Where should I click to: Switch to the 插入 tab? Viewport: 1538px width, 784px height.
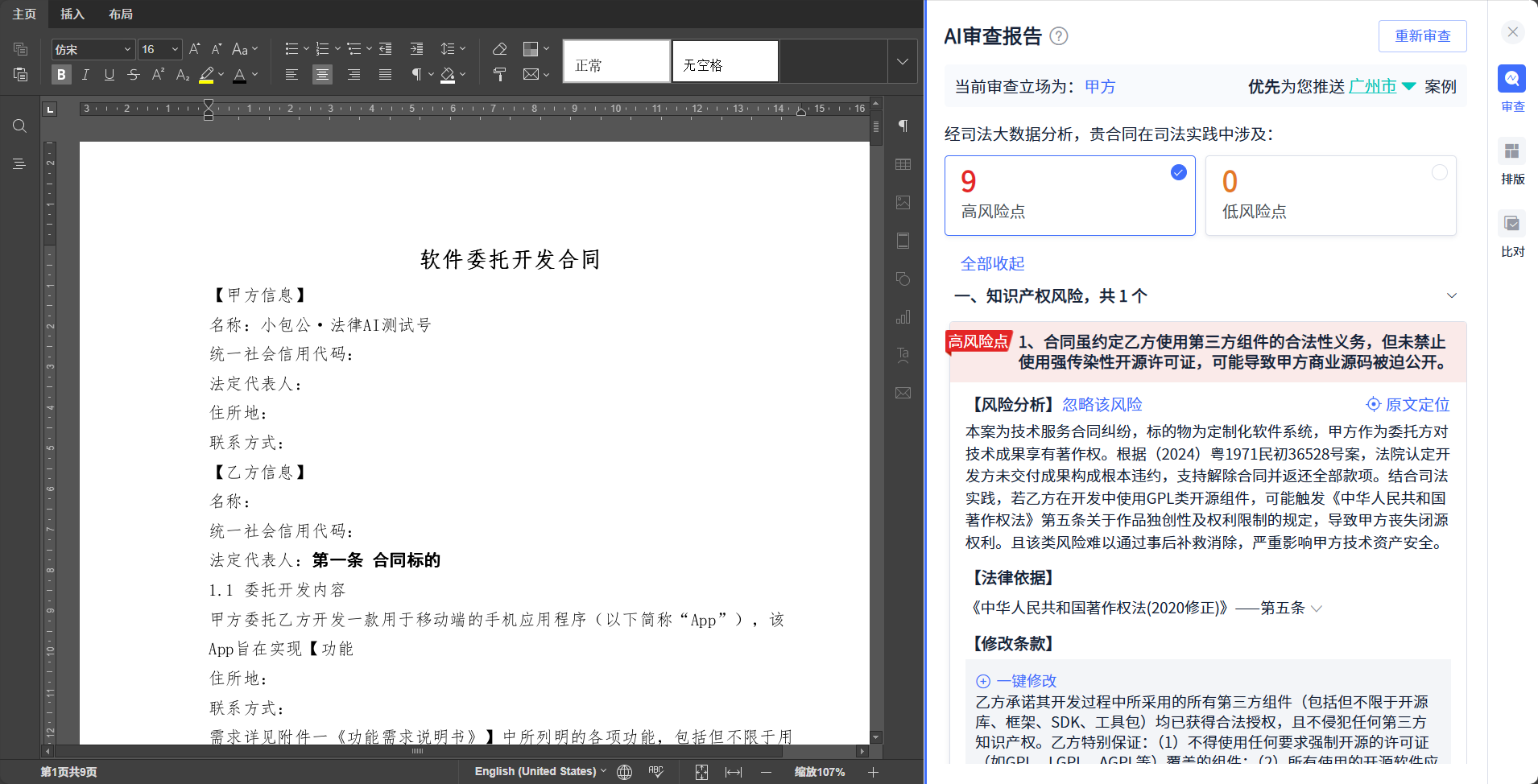tap(72, 14)
